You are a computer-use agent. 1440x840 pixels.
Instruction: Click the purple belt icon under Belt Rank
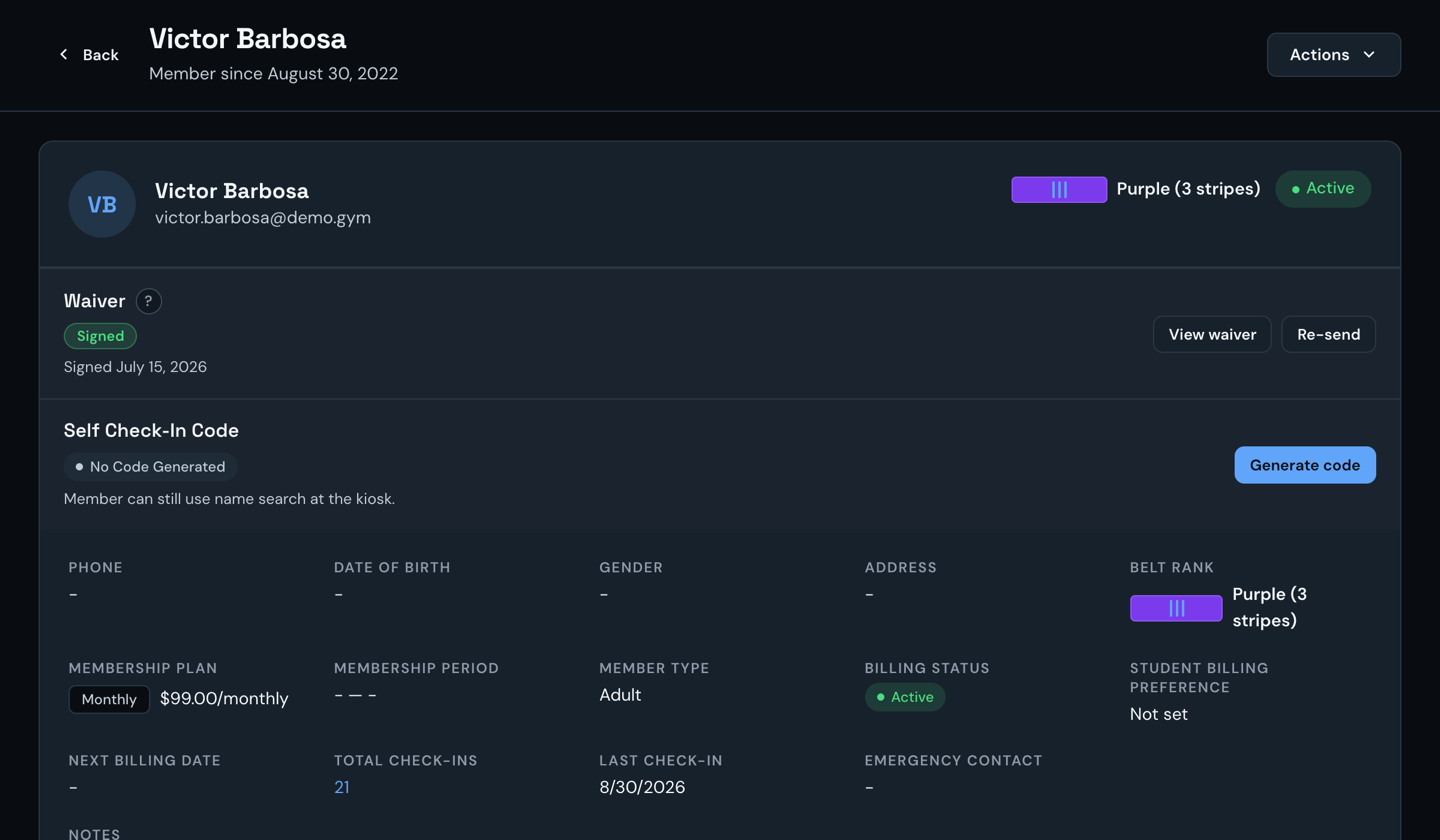point(1176,608)
